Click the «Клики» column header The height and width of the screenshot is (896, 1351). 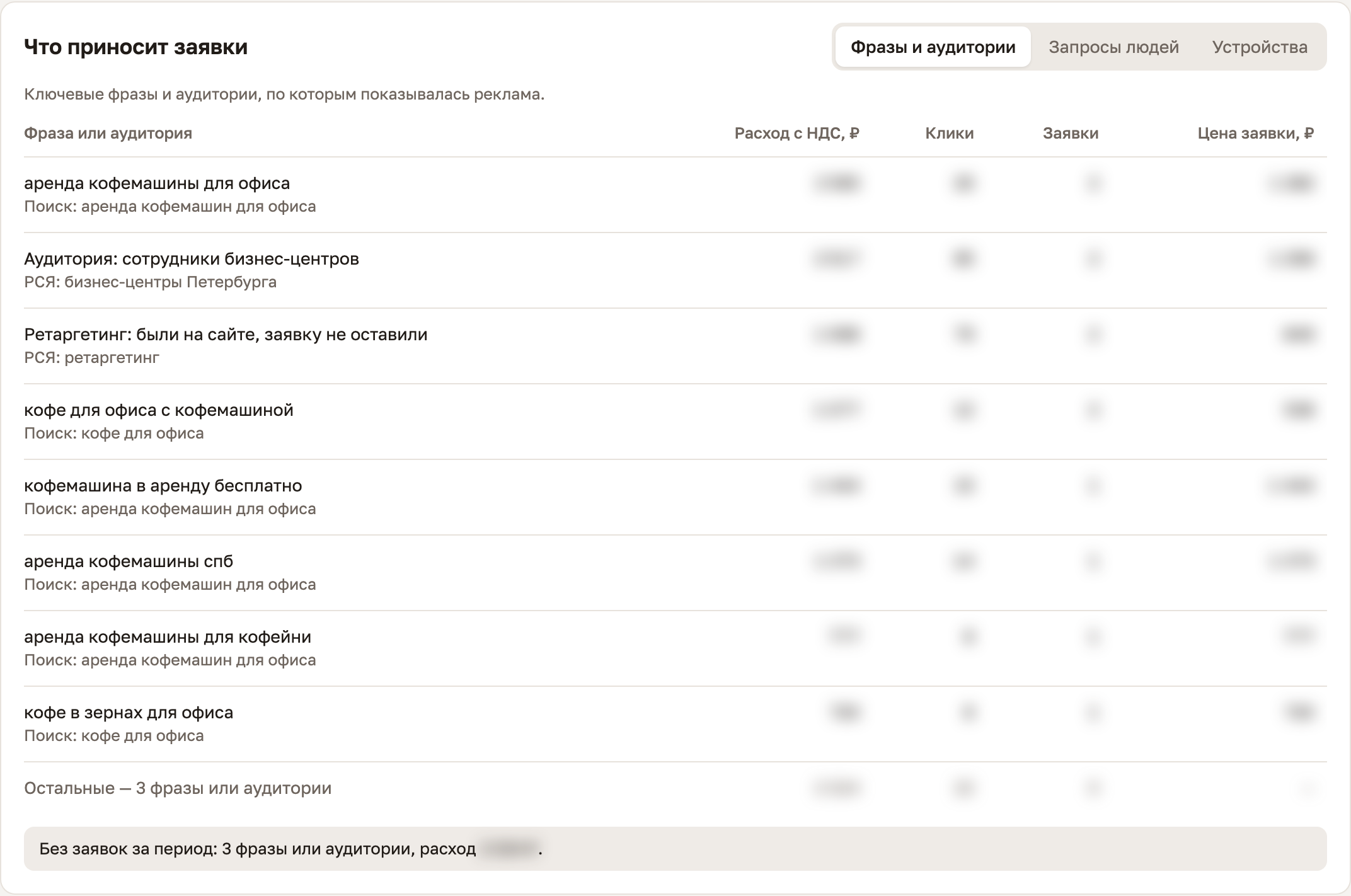click(950, 134)
